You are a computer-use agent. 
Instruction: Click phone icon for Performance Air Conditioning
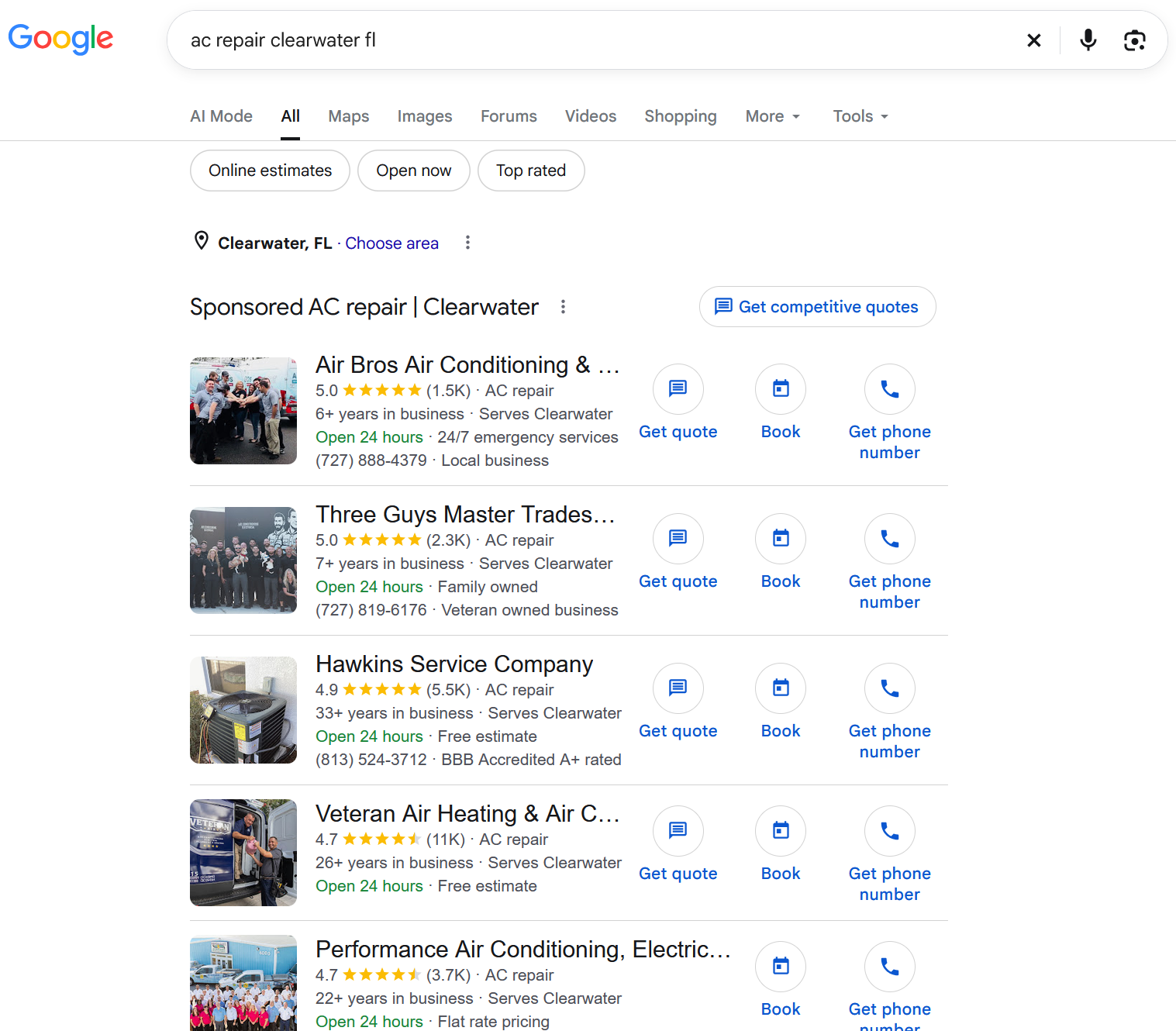tap(890, 966)
